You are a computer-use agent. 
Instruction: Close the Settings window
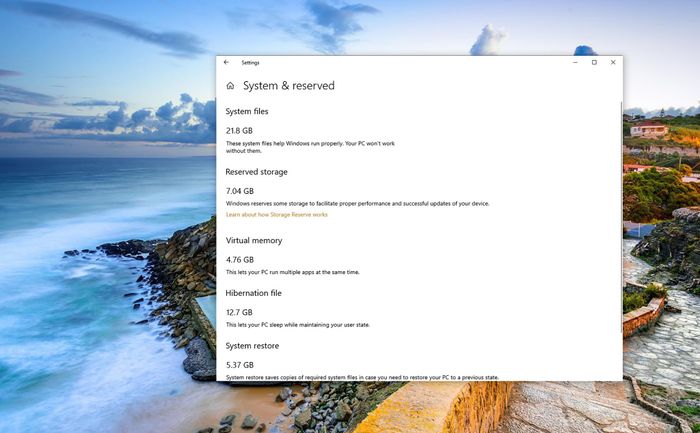[613, 62]
